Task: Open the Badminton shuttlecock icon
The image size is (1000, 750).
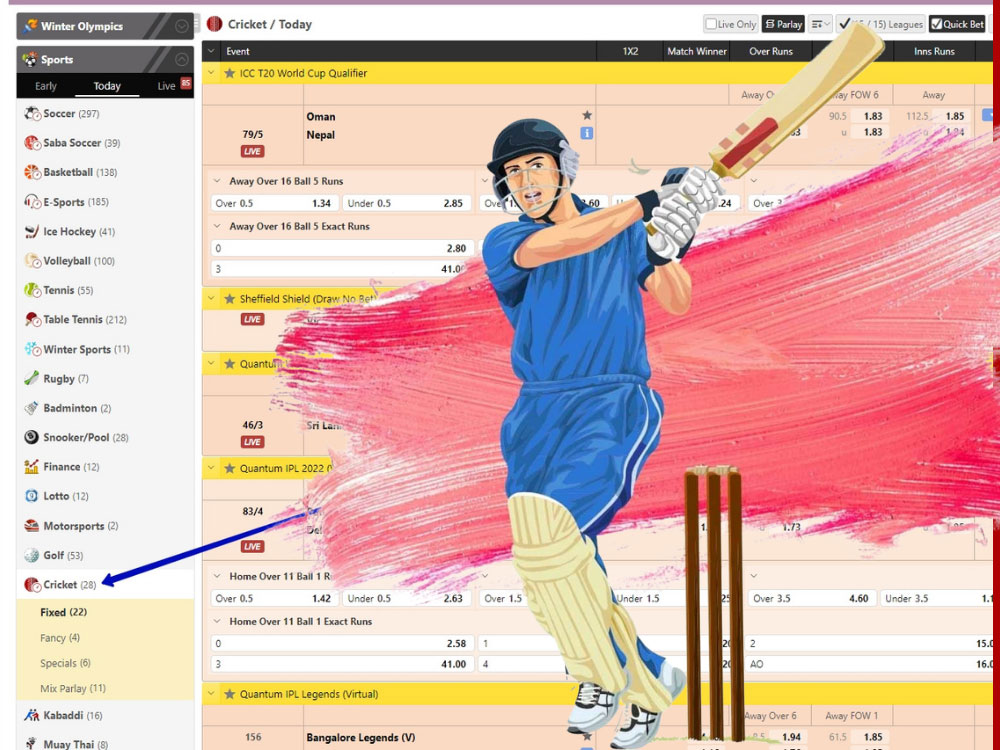Action: (x=32, y=408)
